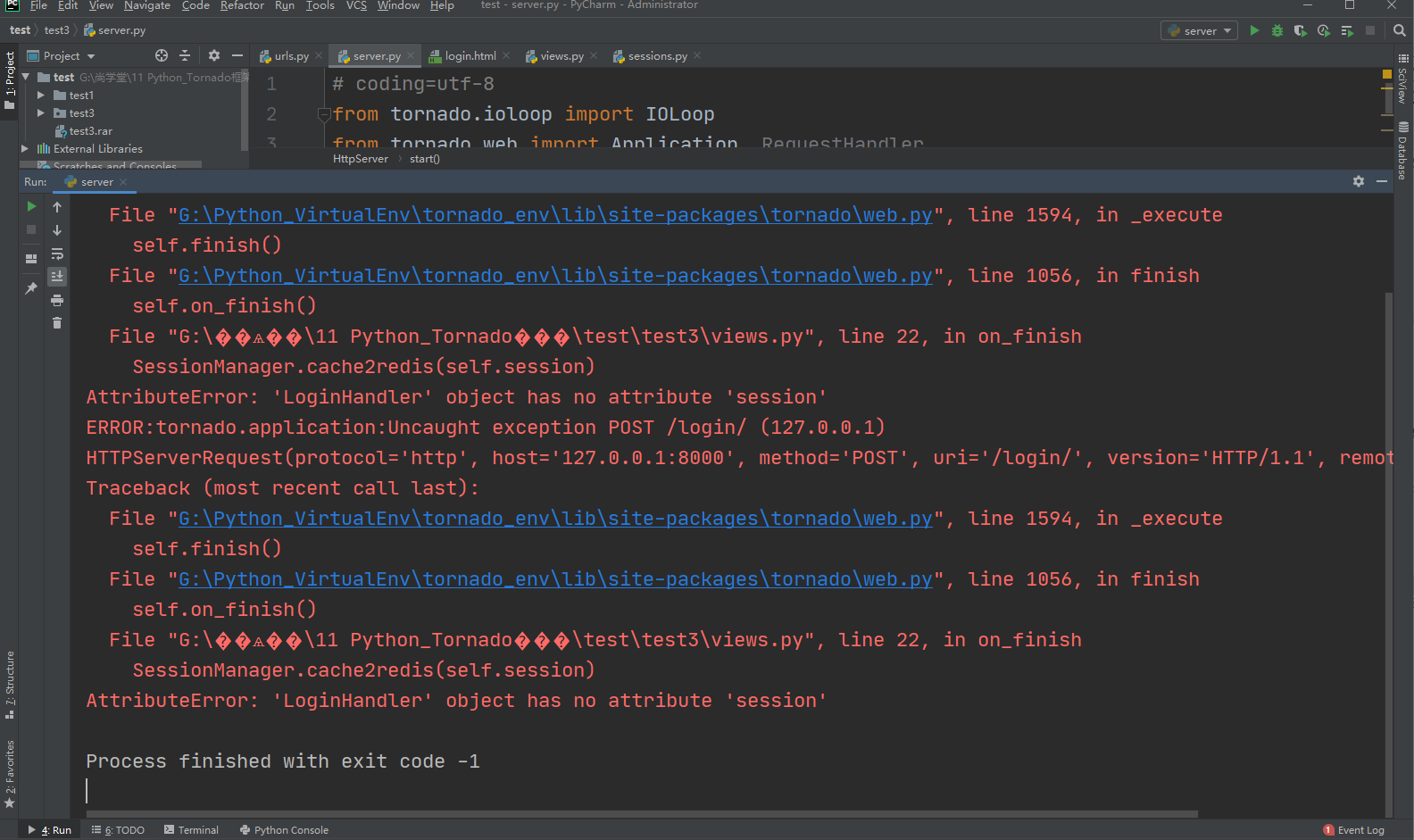The height and width of the screenshot is (840, 1414).
Task: Toggle the 1: Project side tab
Action: click(x=10, y=80)
